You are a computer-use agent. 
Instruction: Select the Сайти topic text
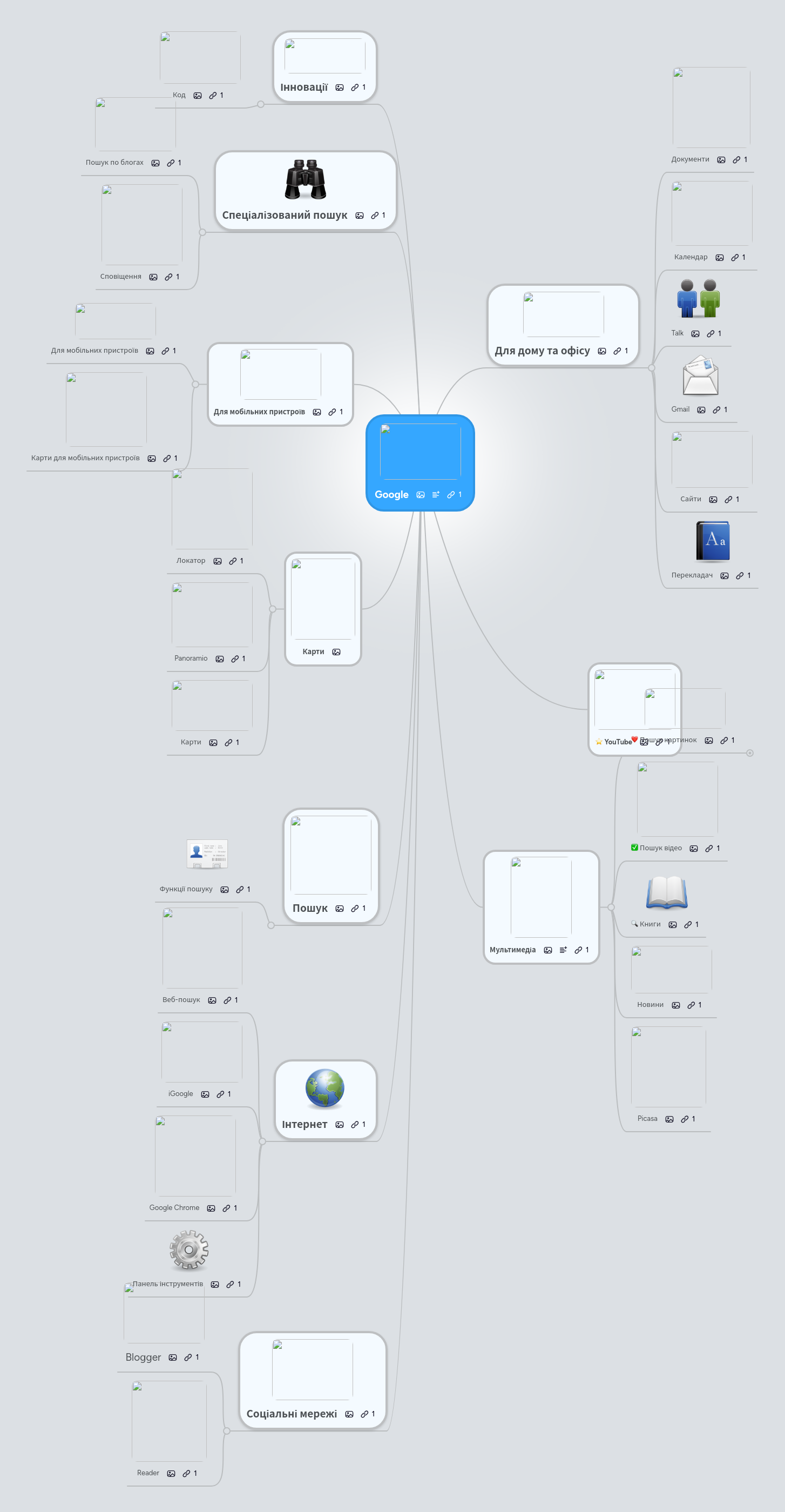pyautogui.click(x=691, y=500)
